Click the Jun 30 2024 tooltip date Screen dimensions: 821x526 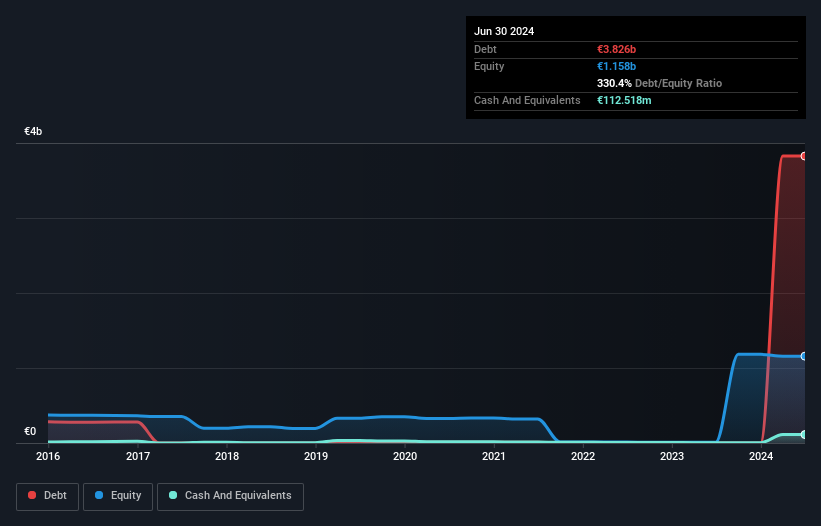pyautogui.click(x=504, y=31)
